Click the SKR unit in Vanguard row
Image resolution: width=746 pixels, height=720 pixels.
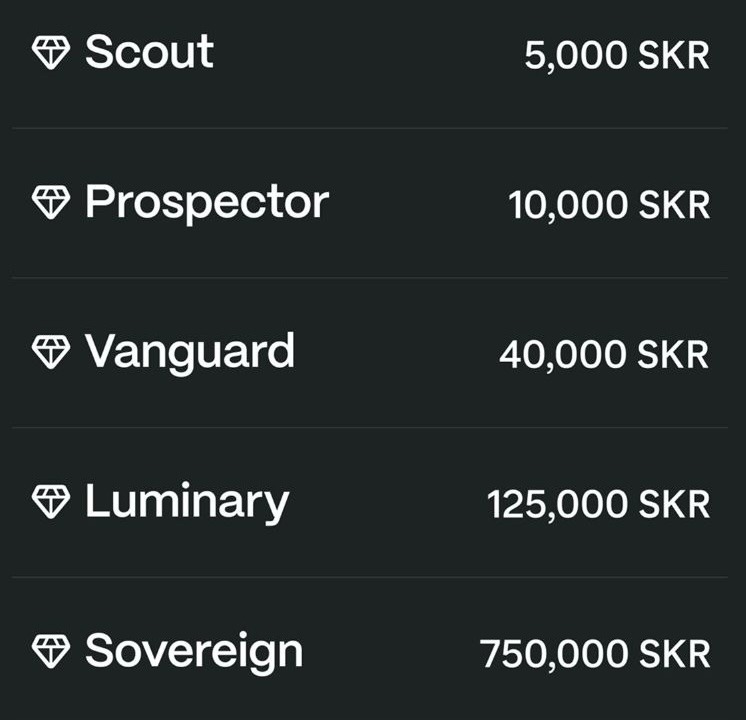click(674, 355)
